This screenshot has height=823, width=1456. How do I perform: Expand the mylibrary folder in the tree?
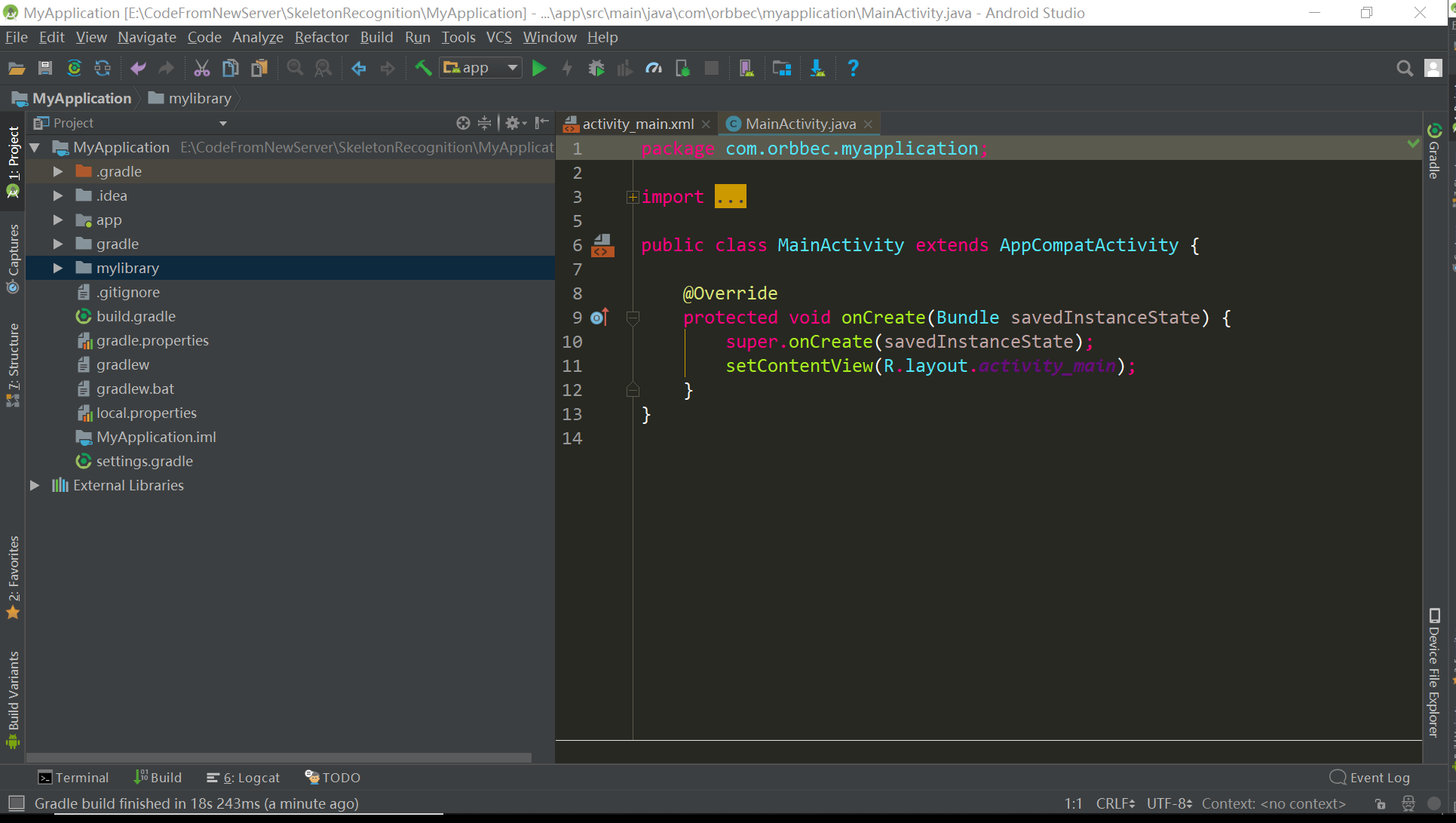pyautogui.click(x=58, y=269)
